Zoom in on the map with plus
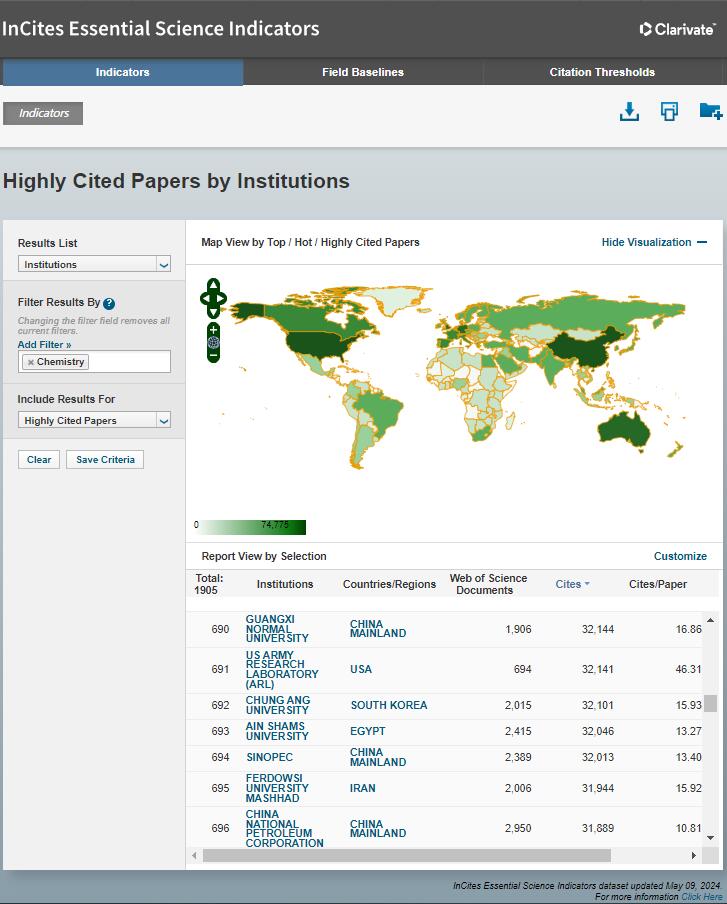 pyautogui.click(x=213, y=330)
